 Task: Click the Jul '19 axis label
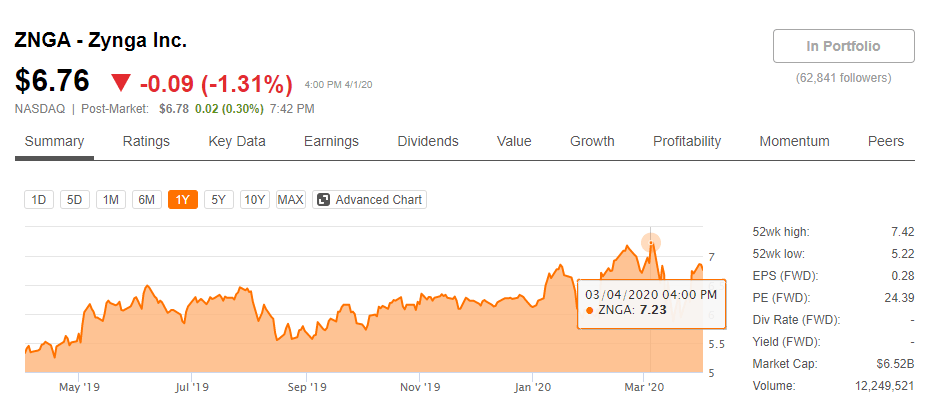[x=193, y=388]
